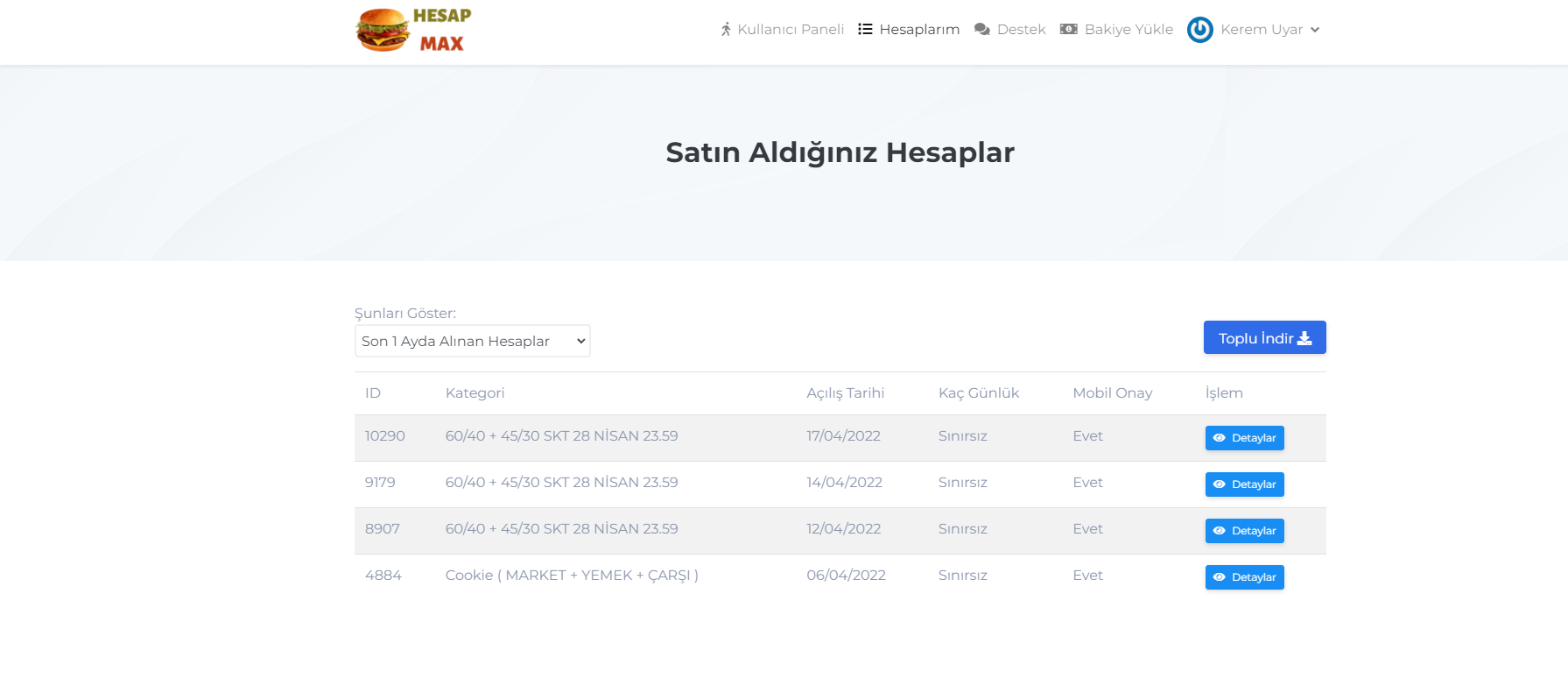
Task: Click the banknote icon beside Bakiye Yükle
Action: point(1069,29)
